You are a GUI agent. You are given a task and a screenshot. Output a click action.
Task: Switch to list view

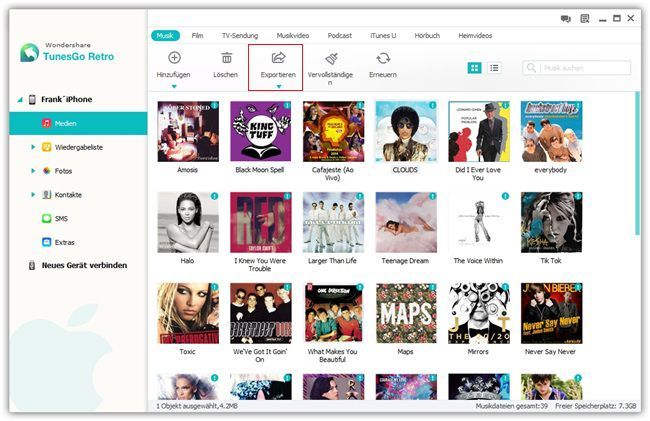[494, 68]
